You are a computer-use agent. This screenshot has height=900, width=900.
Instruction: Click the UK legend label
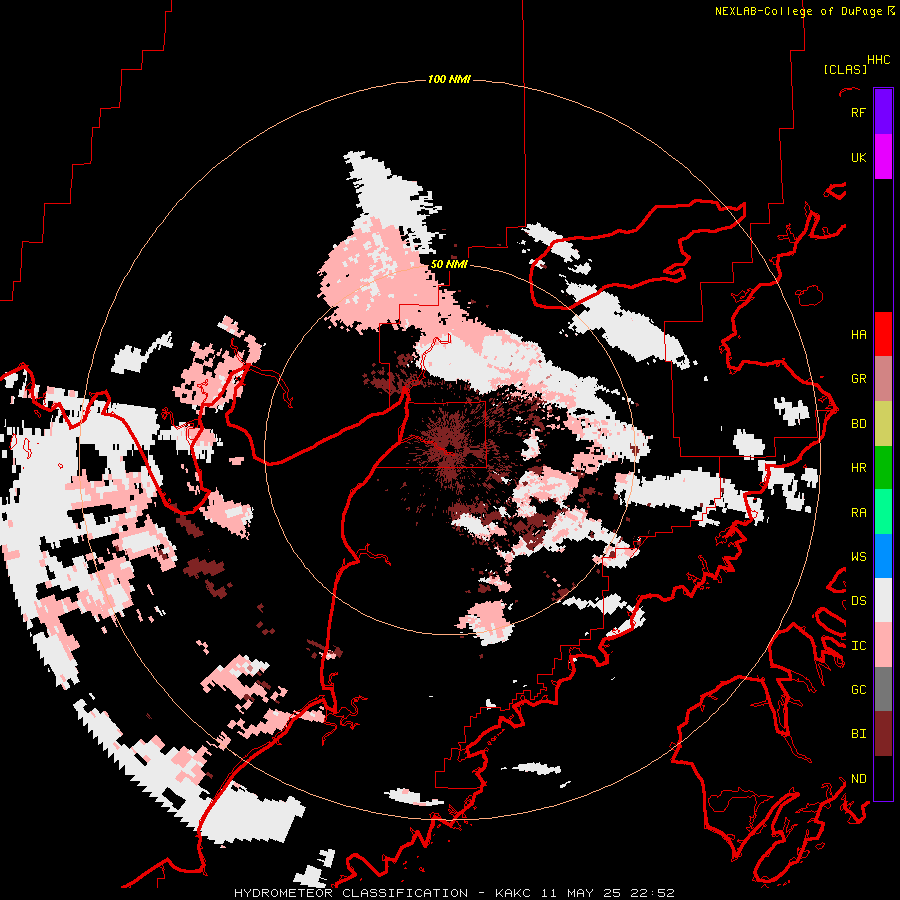[x=858, y=157]
